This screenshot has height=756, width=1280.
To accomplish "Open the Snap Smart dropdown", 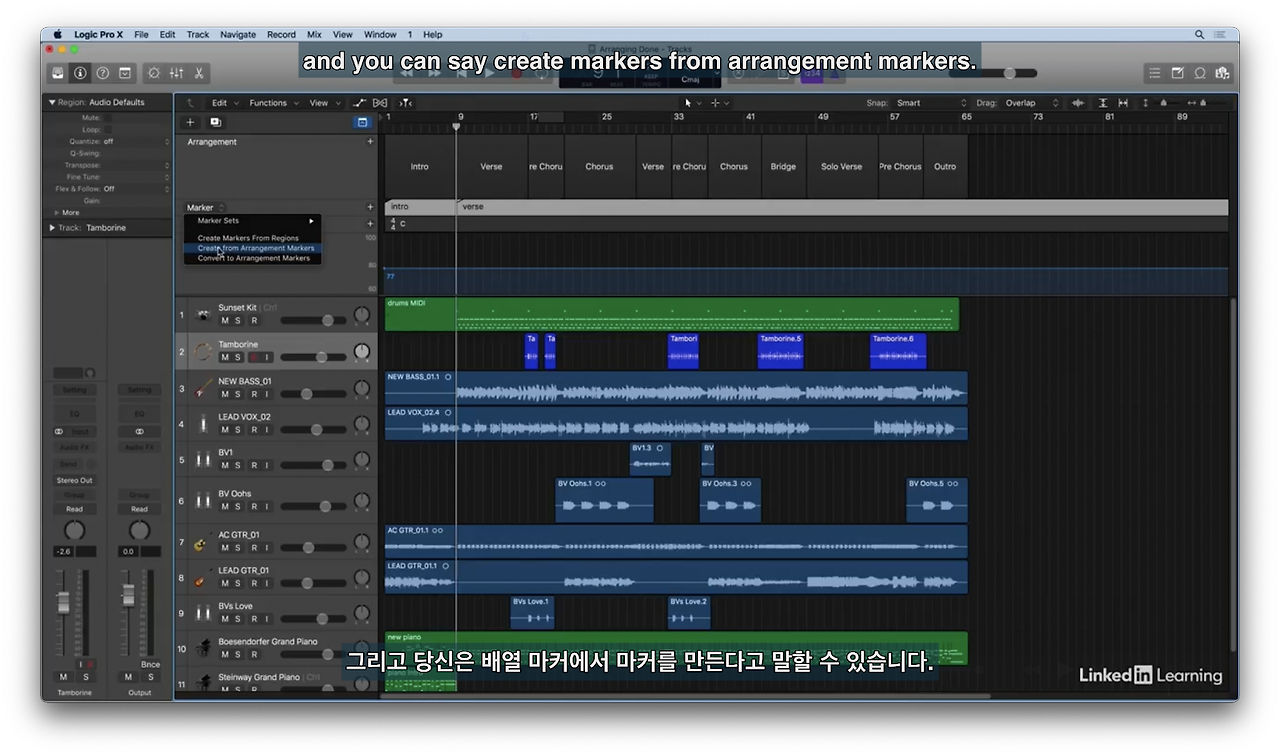I will pyautogui.click(x=930, y=103).
